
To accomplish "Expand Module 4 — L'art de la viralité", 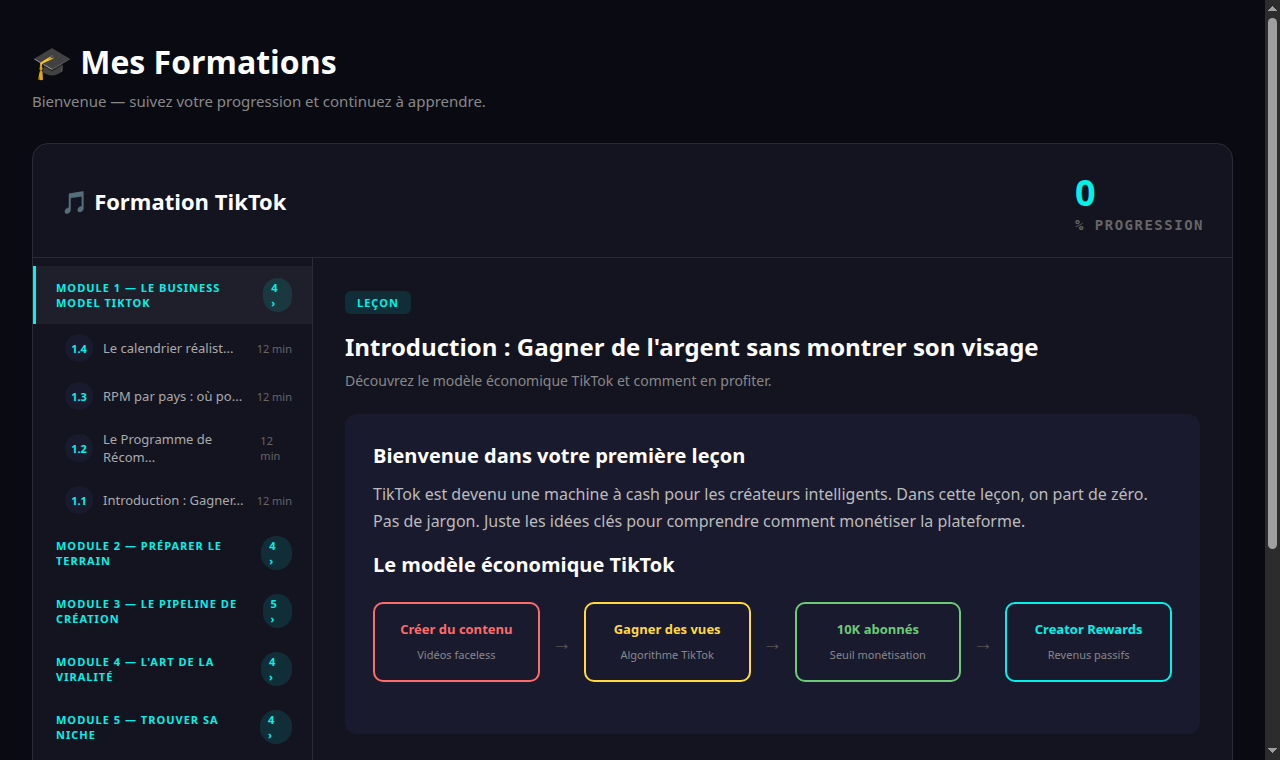I will click(x=173, y=669).
